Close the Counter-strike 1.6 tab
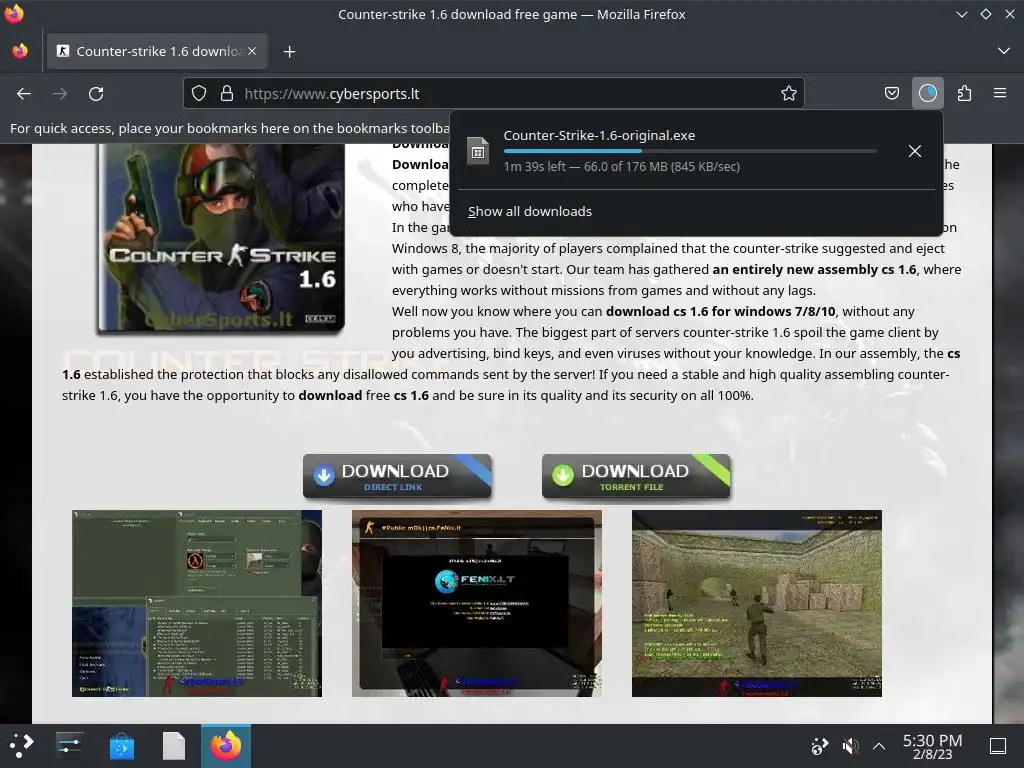 252,51
